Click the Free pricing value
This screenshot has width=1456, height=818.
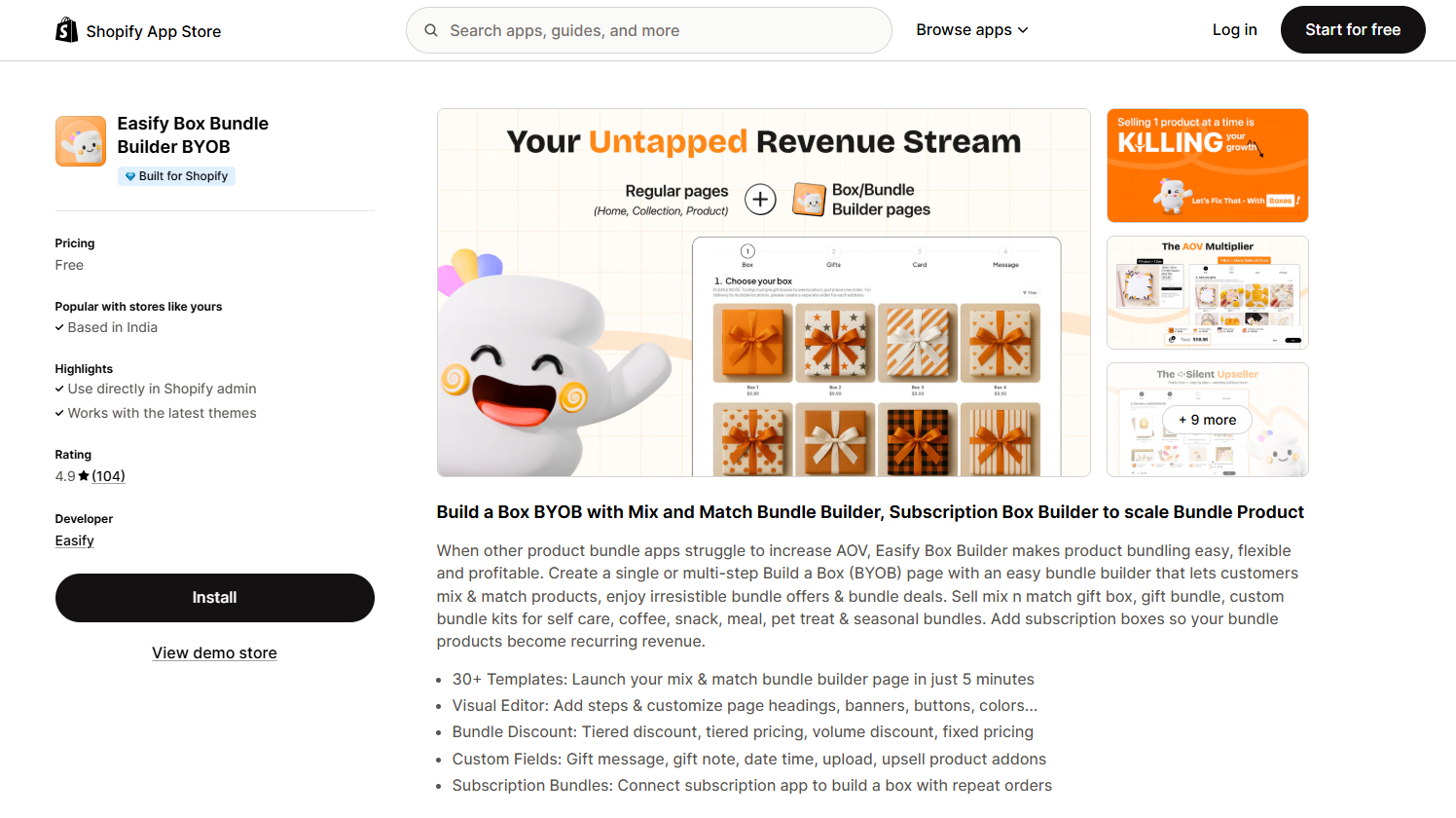pos(69,265)
